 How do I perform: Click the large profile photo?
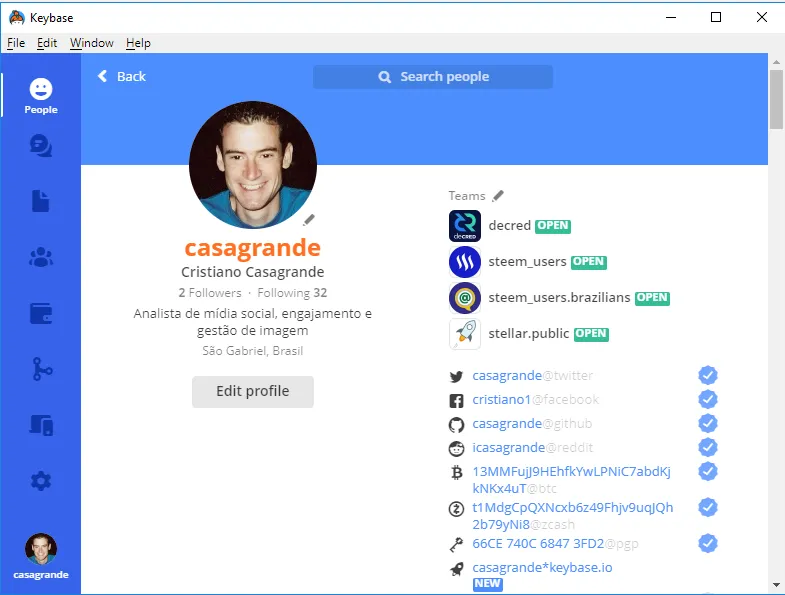(x=253, y=165)
